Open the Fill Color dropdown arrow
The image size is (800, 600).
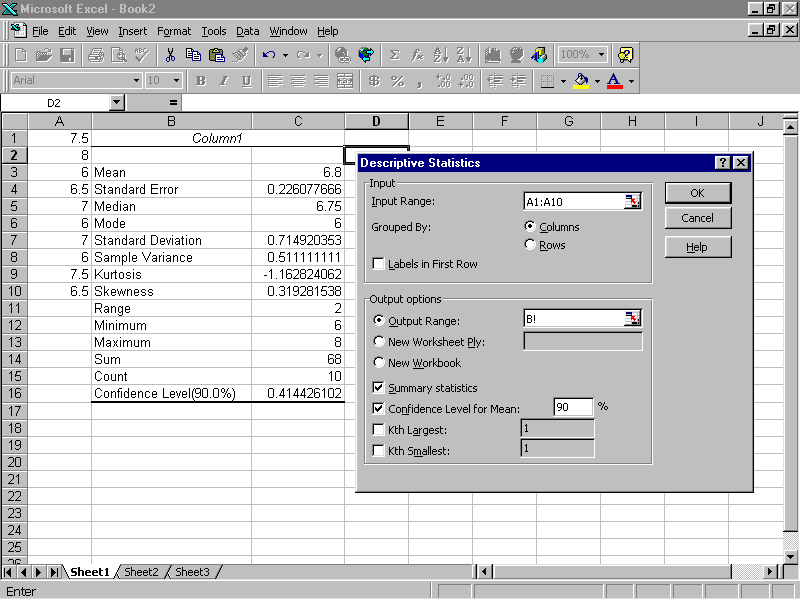pos(598,81)
